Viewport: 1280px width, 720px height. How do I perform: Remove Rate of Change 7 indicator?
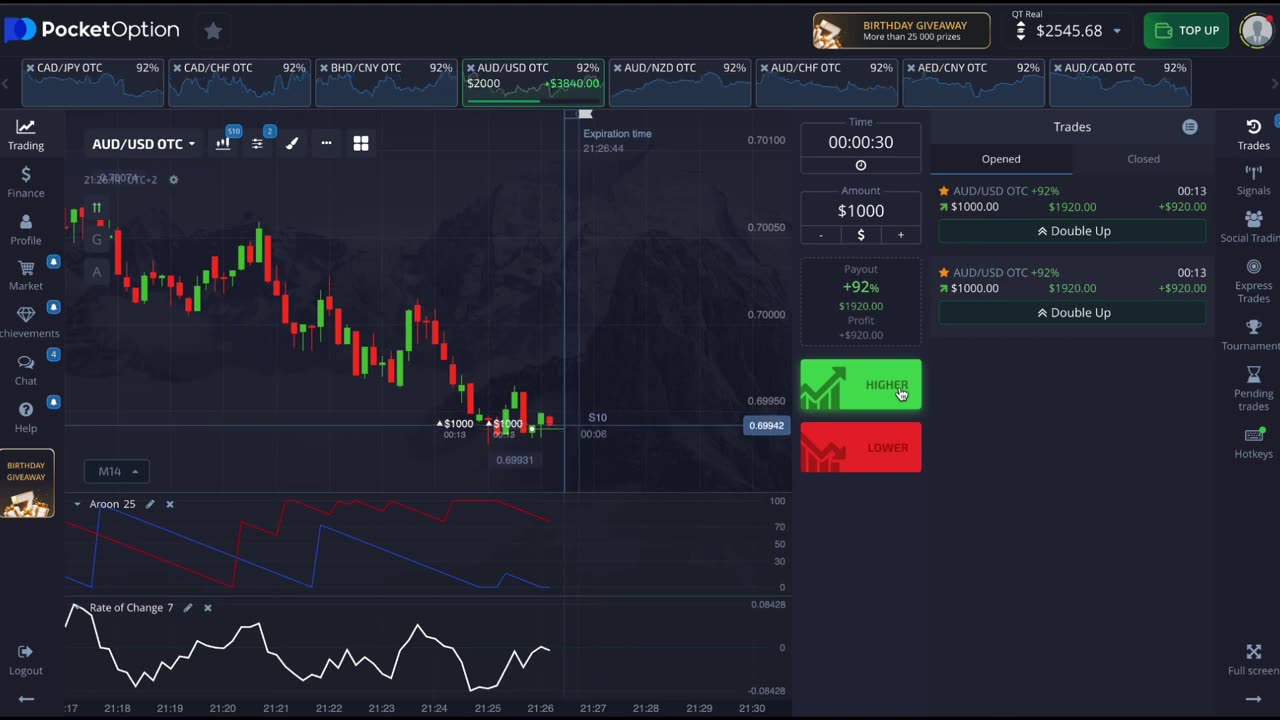coord(208,608)
